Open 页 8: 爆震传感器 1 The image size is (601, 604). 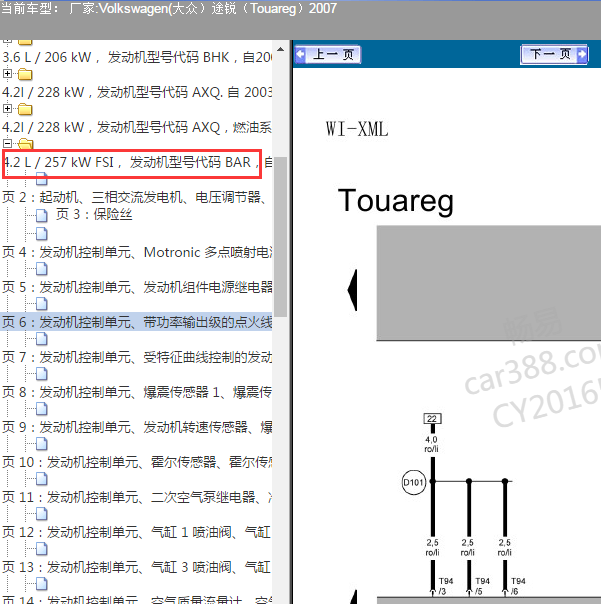(137, 392)
